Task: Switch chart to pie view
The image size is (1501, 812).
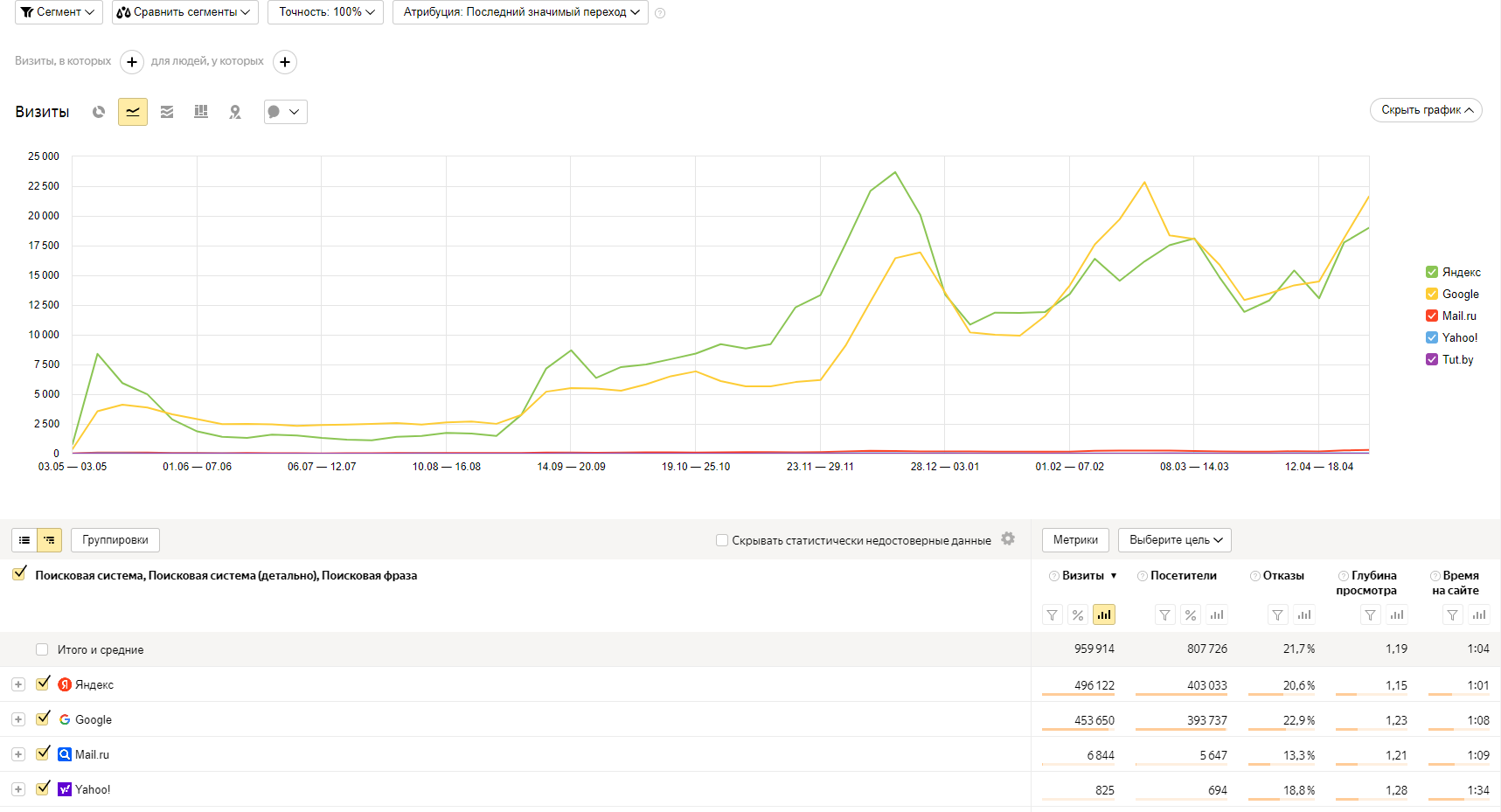Action: click(99, 112)
